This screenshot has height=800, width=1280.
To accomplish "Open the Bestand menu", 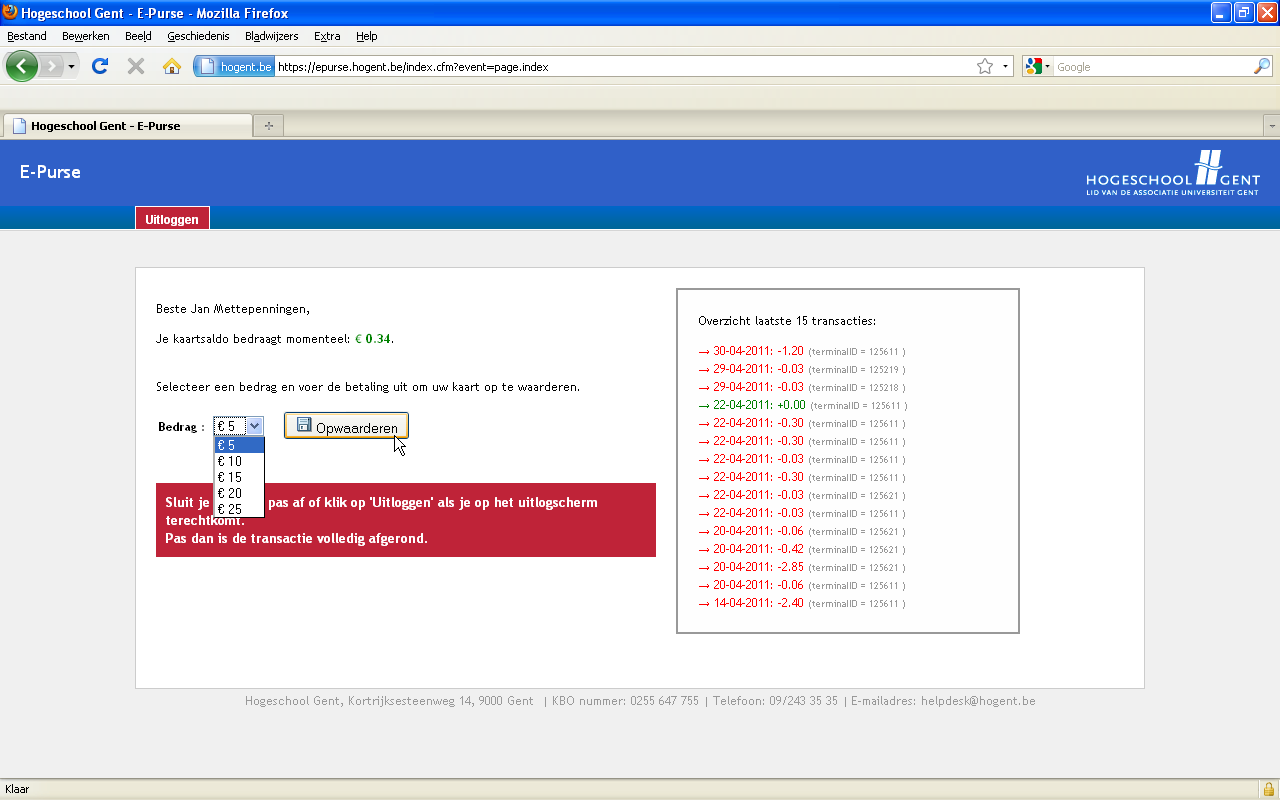I will 27,36.
